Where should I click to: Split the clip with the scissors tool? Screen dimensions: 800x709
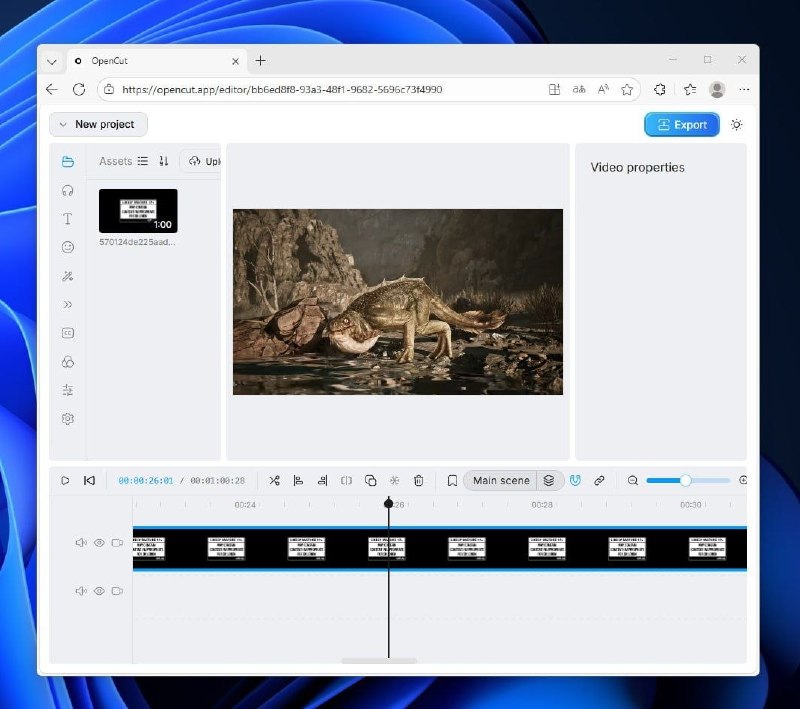[274, 480]
